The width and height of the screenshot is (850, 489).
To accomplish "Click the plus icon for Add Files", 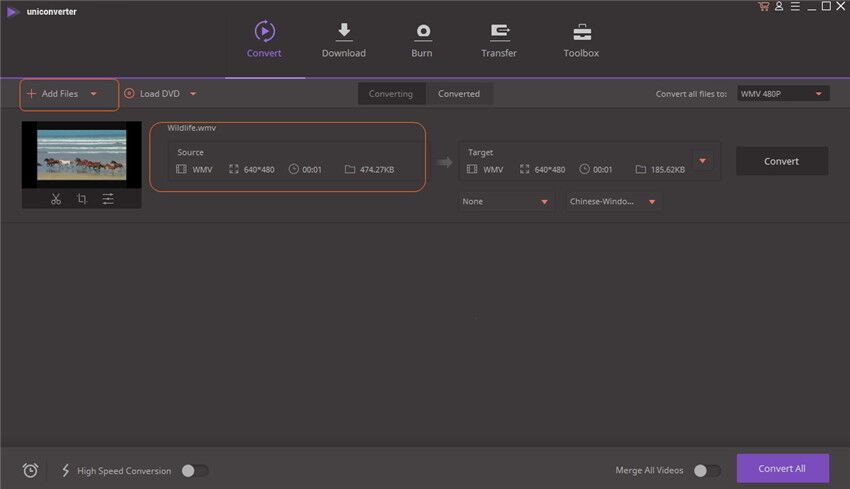I will coord(31,93).
